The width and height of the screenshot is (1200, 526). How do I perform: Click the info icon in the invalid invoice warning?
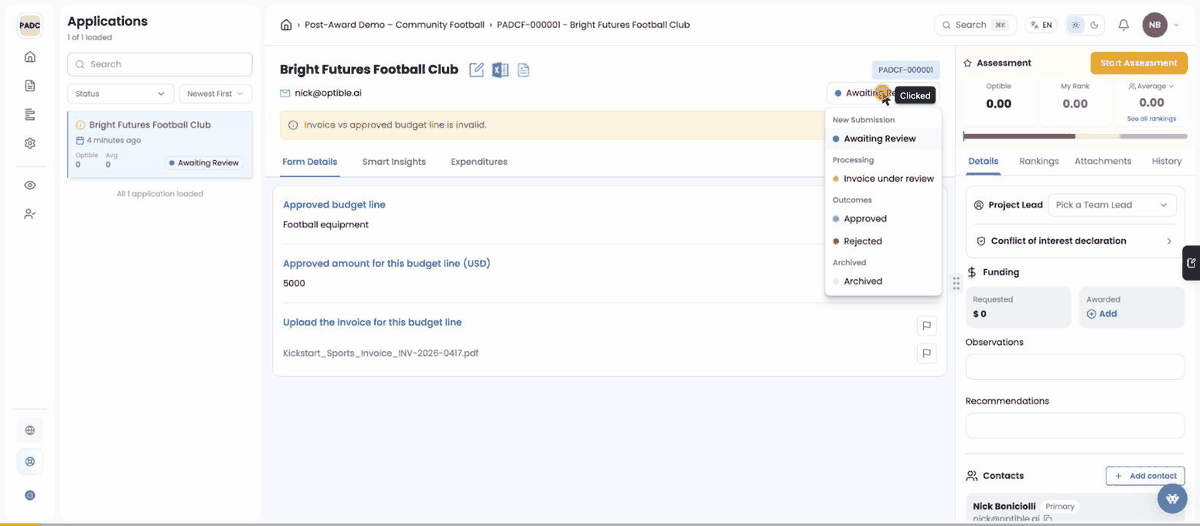pyautogui.click(x=293, y=125)
